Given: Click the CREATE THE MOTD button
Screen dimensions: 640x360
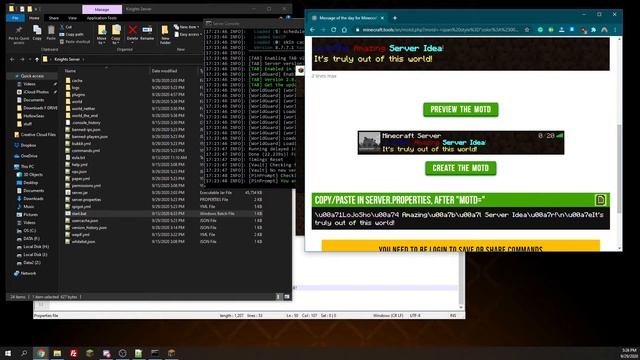Looking at the screenshot, I should coord(460,168).
